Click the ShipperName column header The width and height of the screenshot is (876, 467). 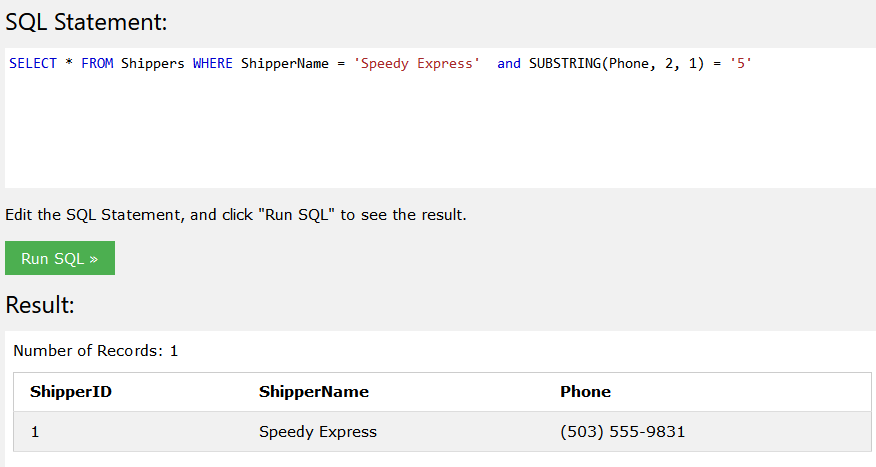[314, 392]
